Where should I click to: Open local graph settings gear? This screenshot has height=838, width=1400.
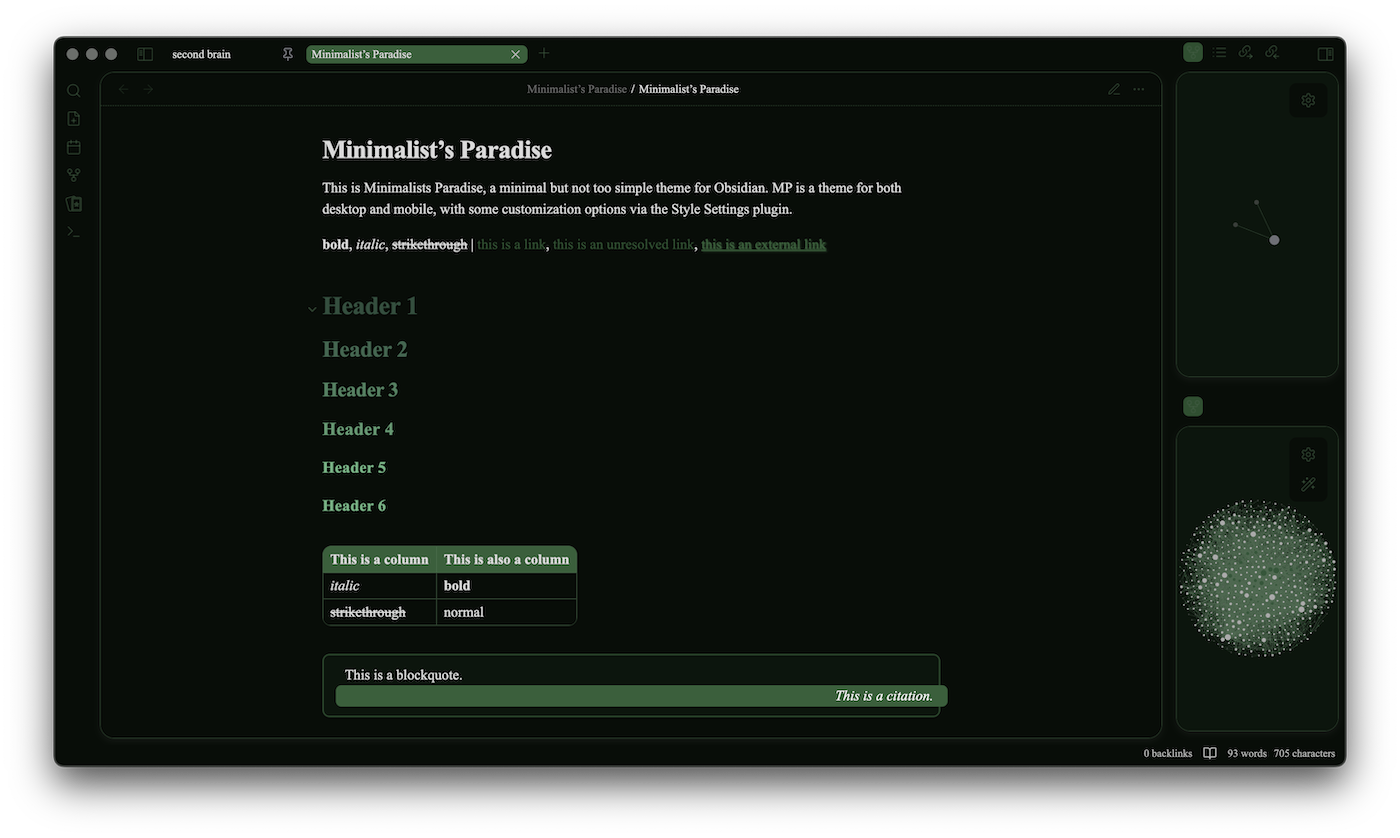pyautogui.click(x=1308, y=100)
